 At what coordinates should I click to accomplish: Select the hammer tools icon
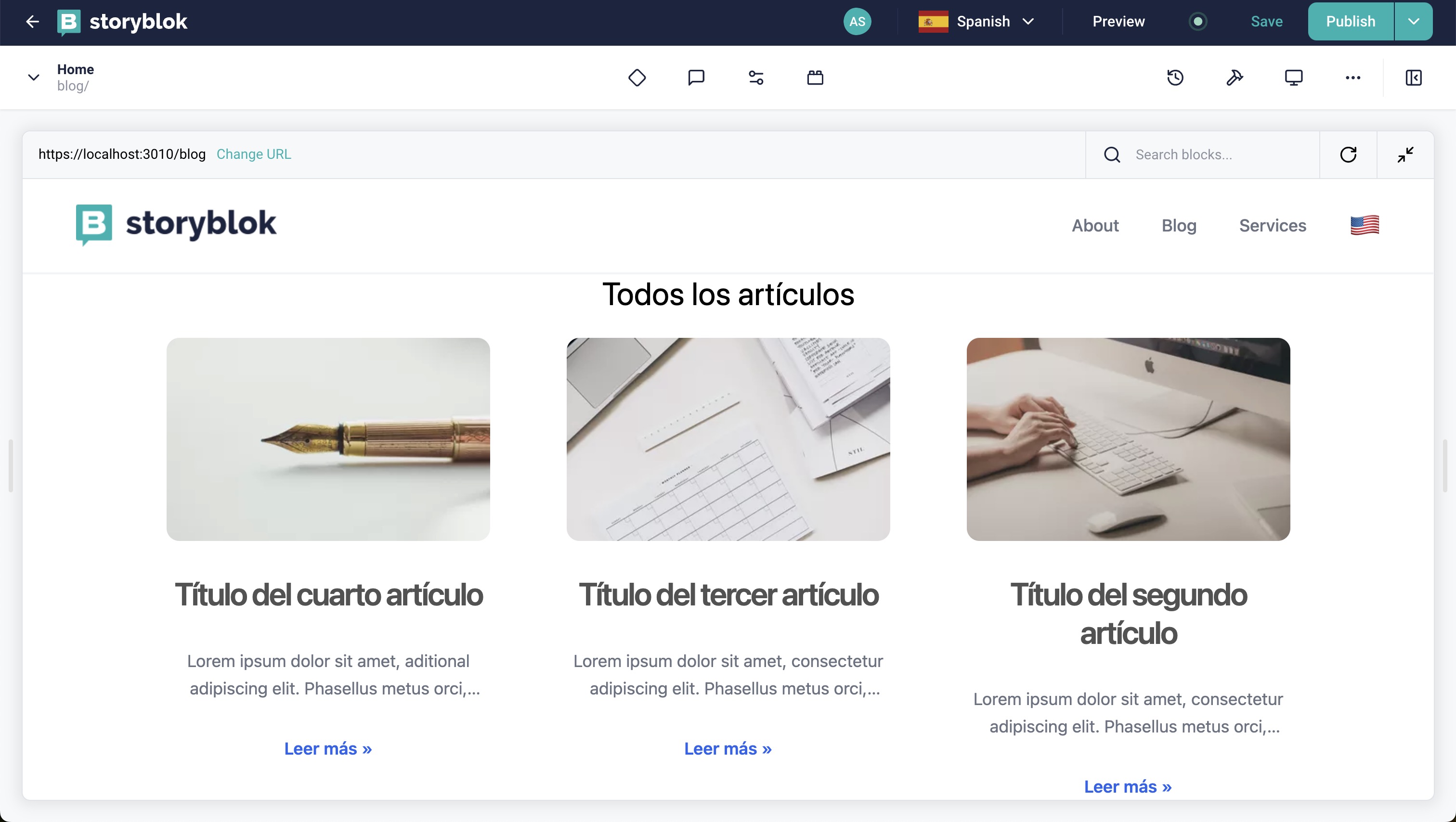click(1235, 77)
